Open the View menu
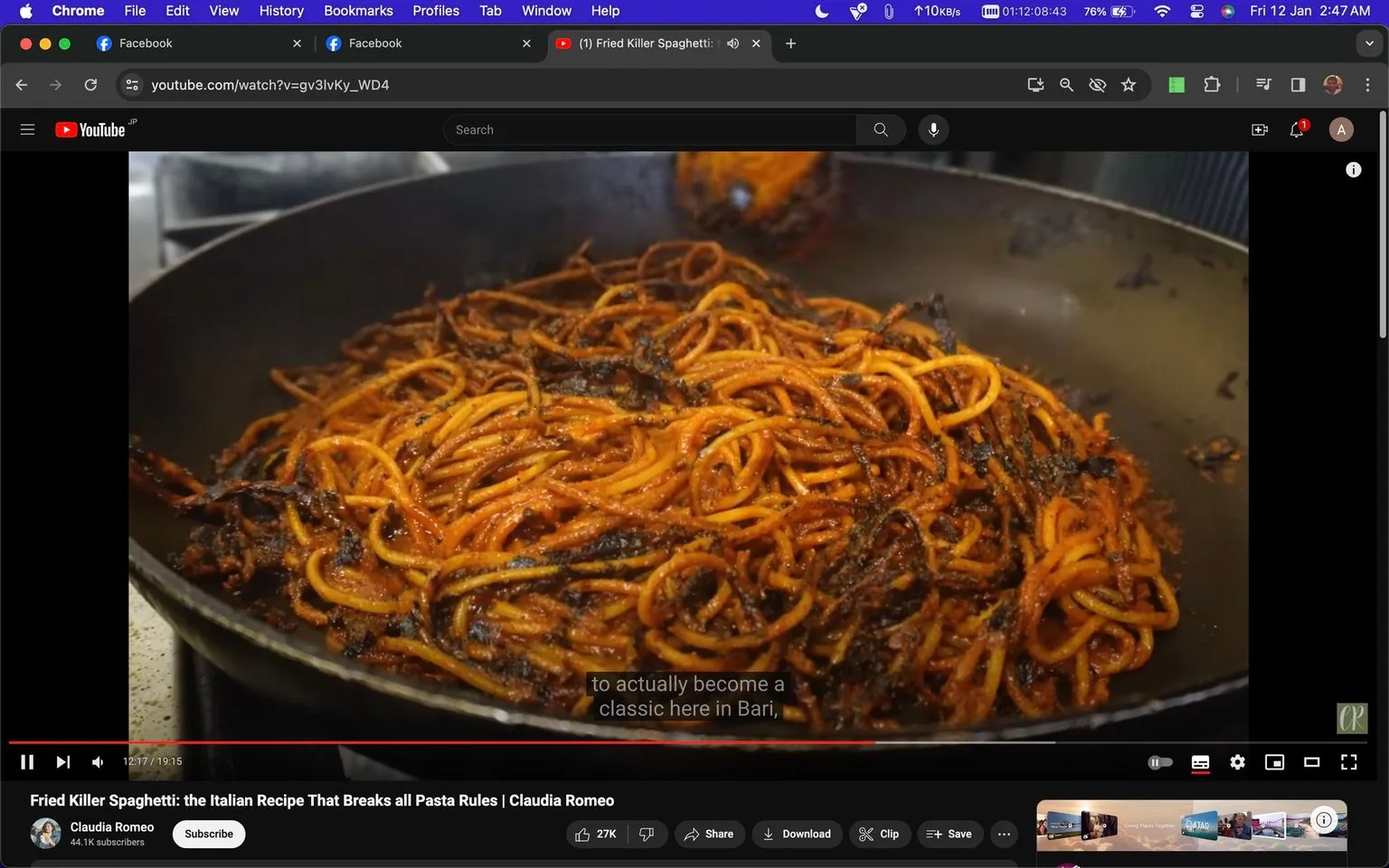Viewport: 1389px width, 868px height. [223, 11]
